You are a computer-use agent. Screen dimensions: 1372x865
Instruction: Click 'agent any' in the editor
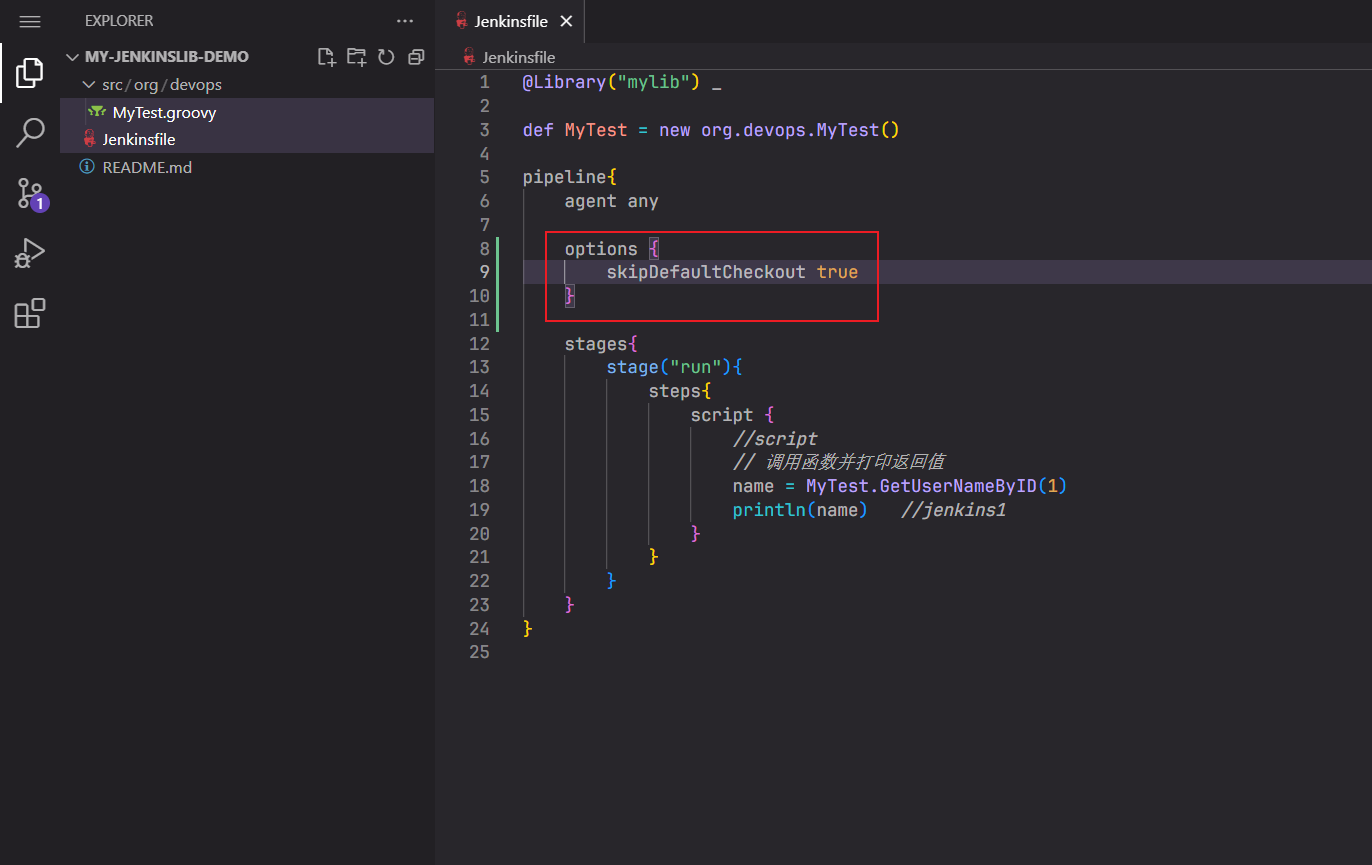pyautogui.click(x=611, y=201)
